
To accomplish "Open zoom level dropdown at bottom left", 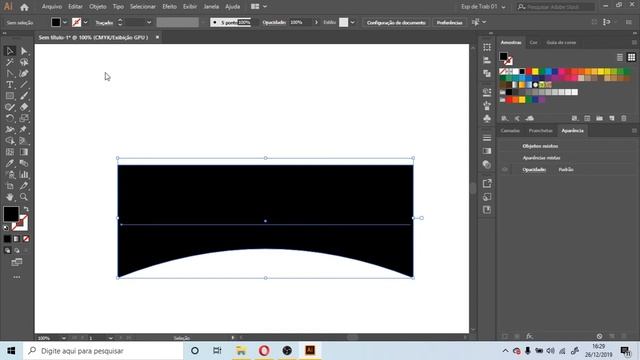I will [64, 338].
